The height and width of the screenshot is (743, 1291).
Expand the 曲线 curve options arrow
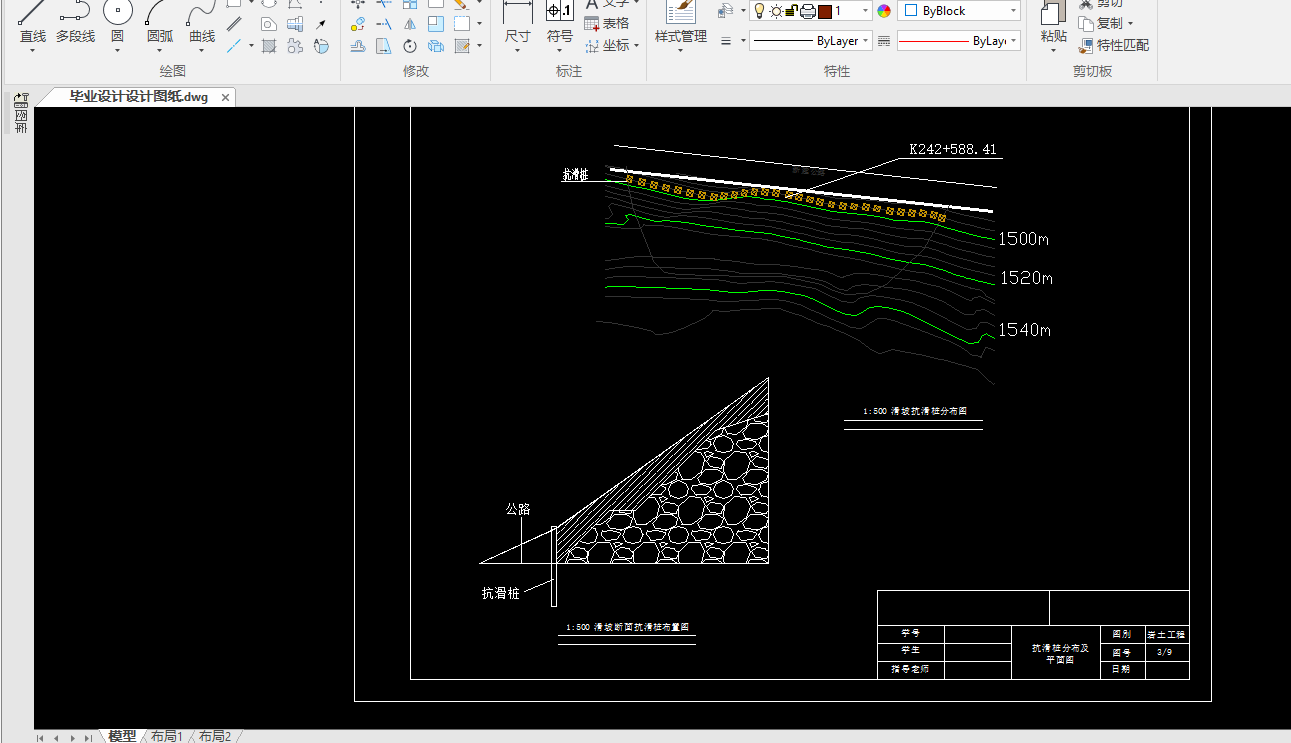pyautogui.click(x=202, y=50)
